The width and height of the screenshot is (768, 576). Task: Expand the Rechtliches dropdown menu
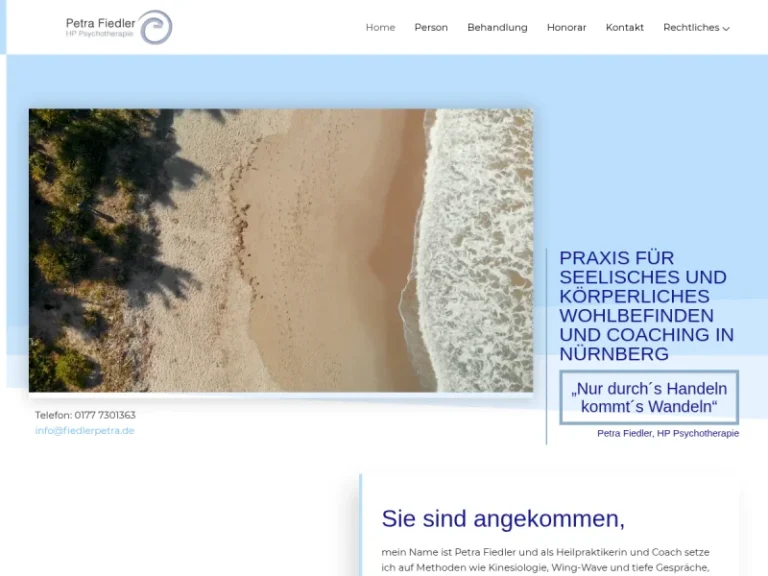(x=696, y=27)
